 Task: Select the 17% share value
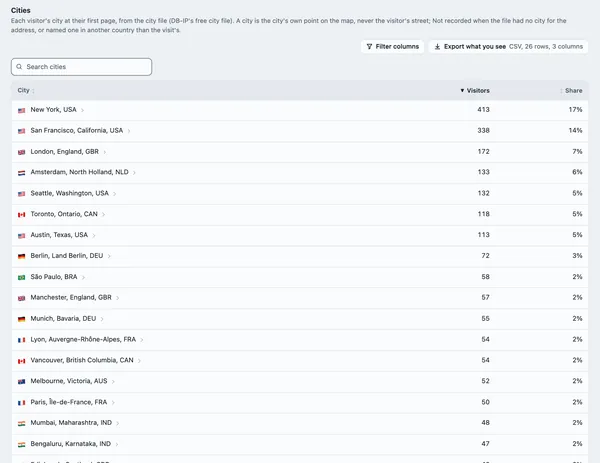click(x=576, y=109)
